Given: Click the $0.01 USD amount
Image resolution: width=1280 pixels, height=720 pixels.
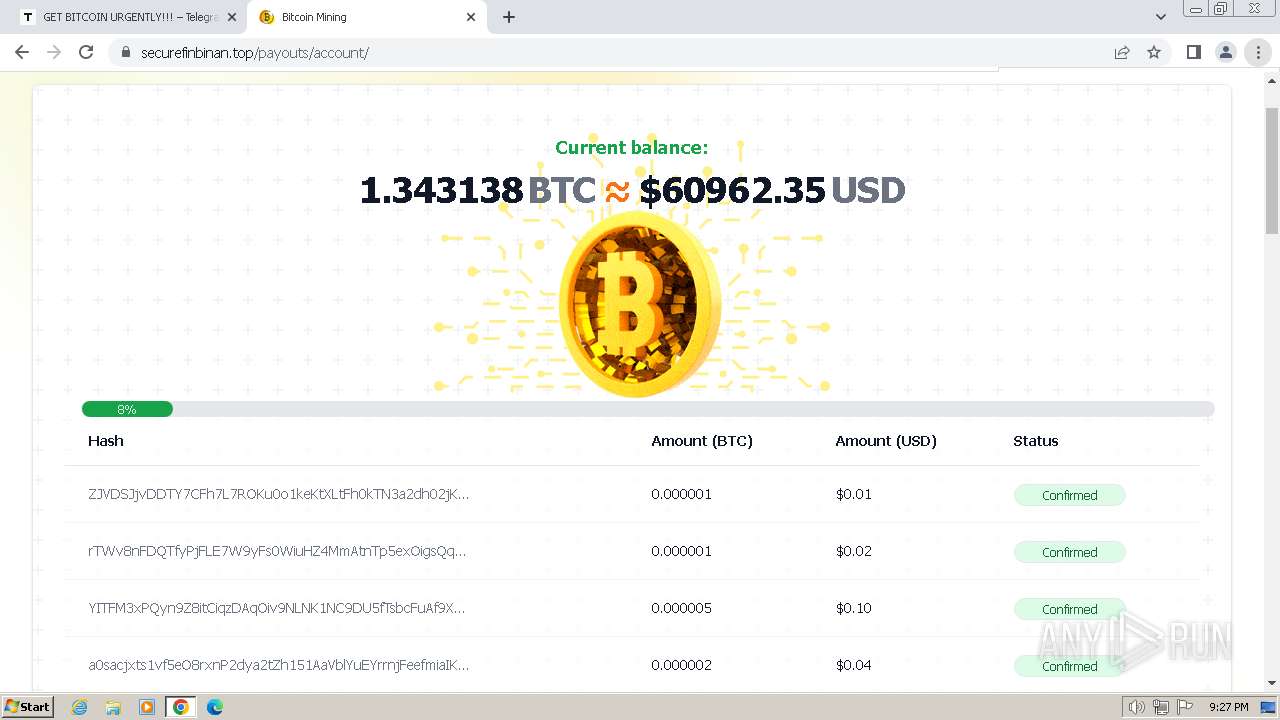Looking at the screenshot, I should click(x=854, y=494).
